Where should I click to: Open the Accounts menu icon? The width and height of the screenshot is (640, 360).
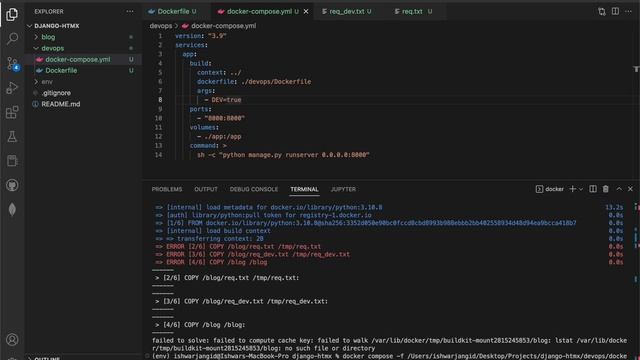pos(12,340)
